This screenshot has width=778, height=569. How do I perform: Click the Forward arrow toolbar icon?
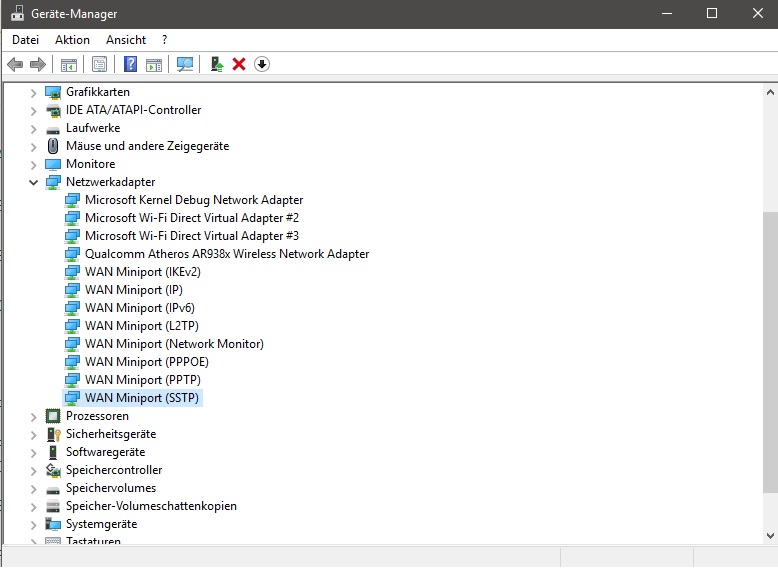point(38,64)
